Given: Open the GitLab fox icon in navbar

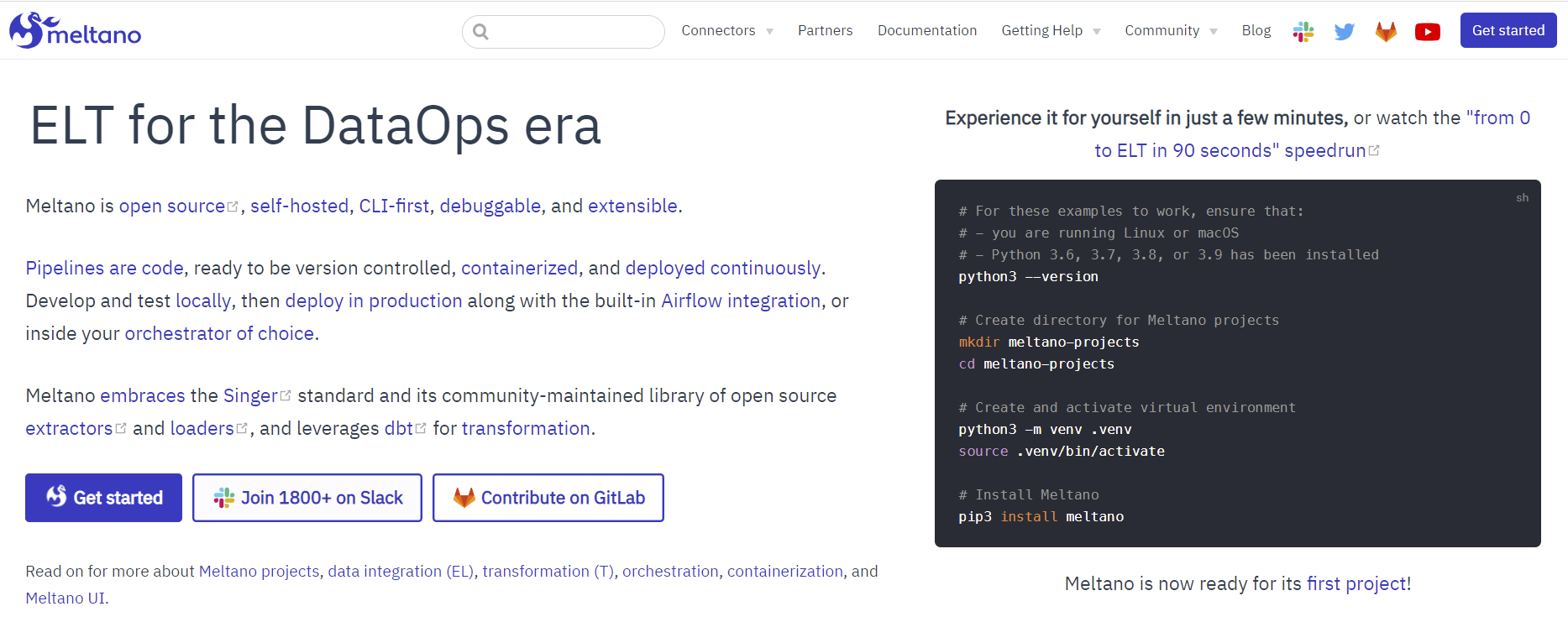Looking at the screenshot, I should [1386, 32].
